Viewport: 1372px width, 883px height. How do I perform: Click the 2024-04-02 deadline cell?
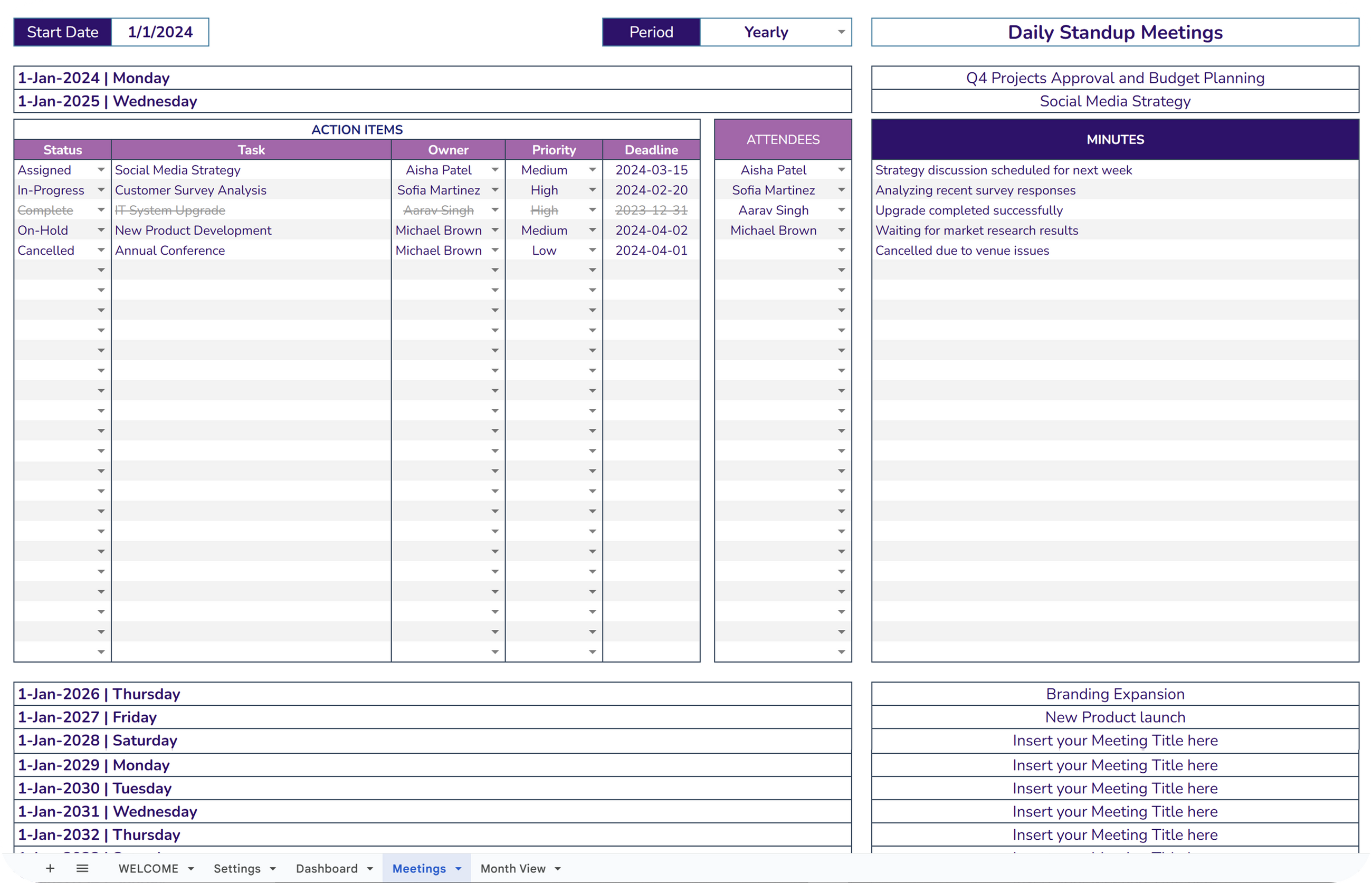651,230
